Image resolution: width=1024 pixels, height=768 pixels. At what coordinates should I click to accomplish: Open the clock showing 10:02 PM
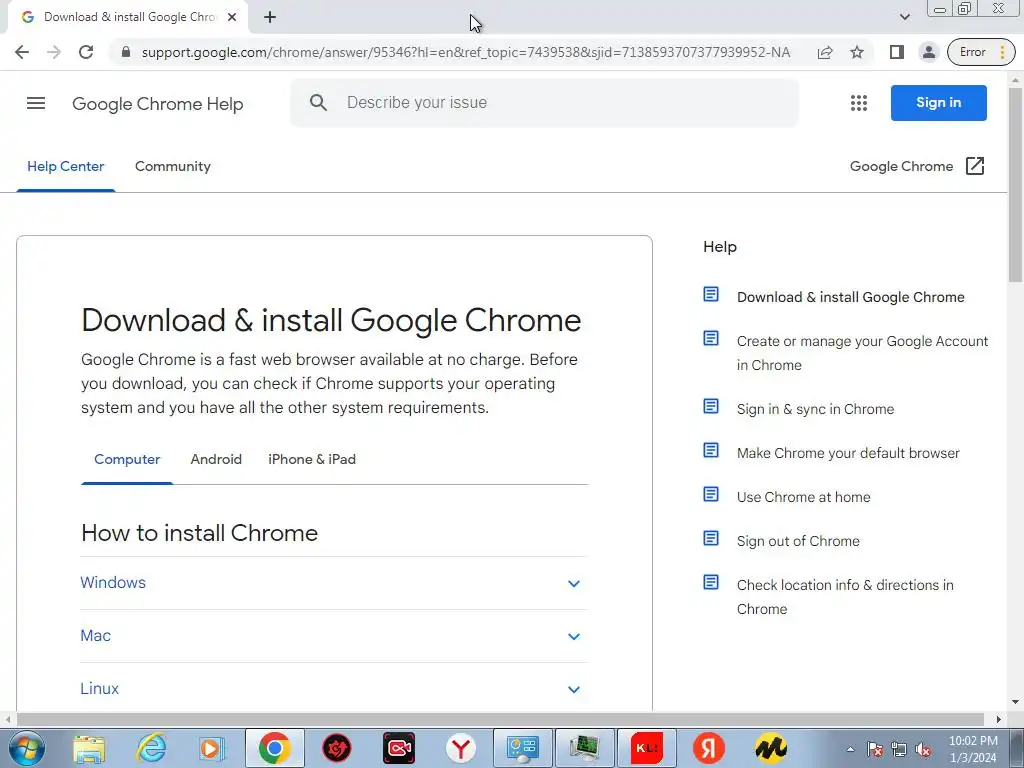(x=973, y=749)
